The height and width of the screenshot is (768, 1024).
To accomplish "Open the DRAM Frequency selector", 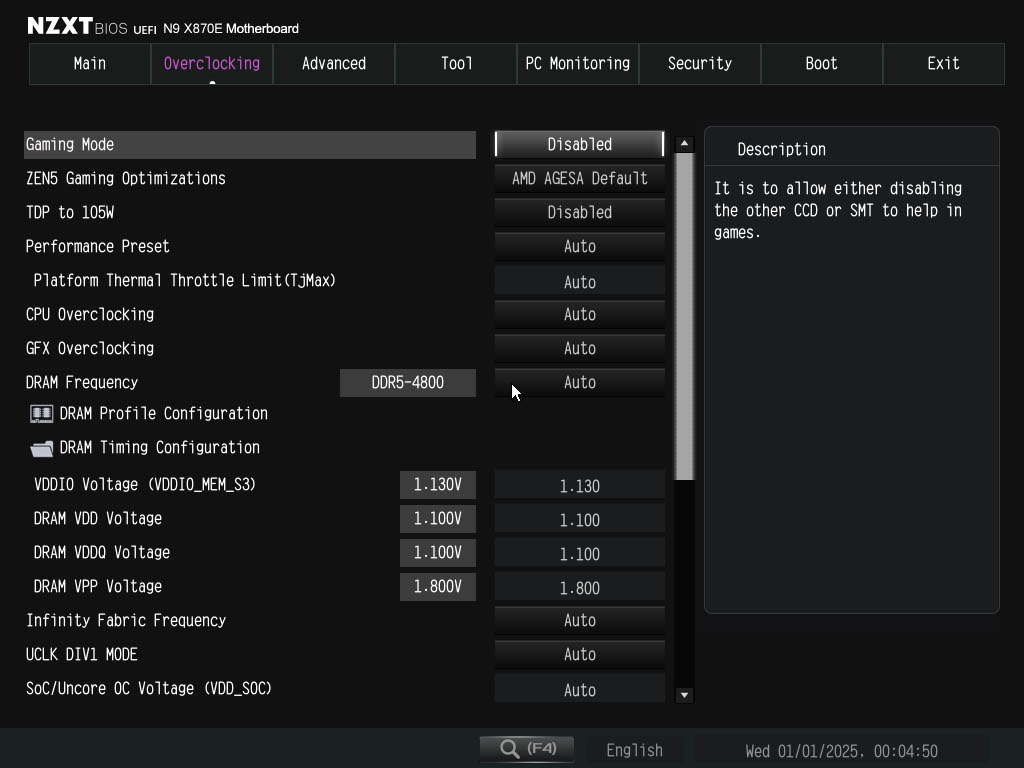I will point(579,382).
